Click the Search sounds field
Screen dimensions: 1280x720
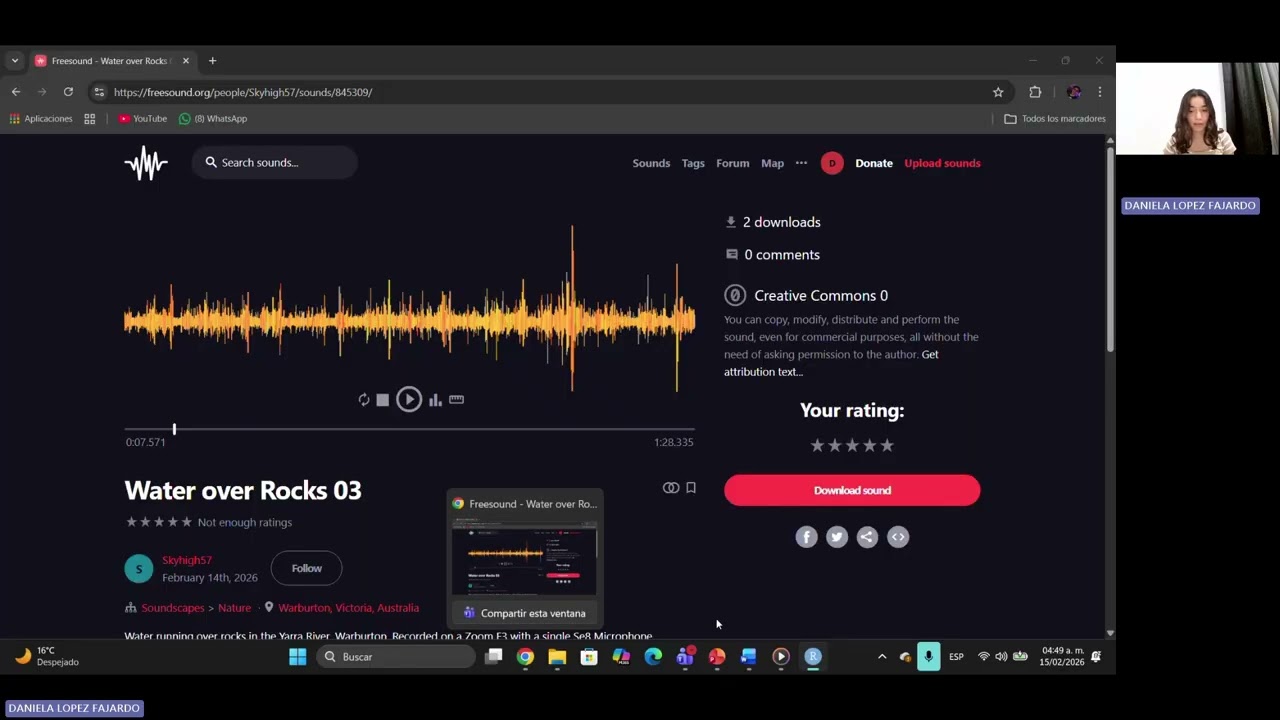pyautogui.click(x=275, y=162)
